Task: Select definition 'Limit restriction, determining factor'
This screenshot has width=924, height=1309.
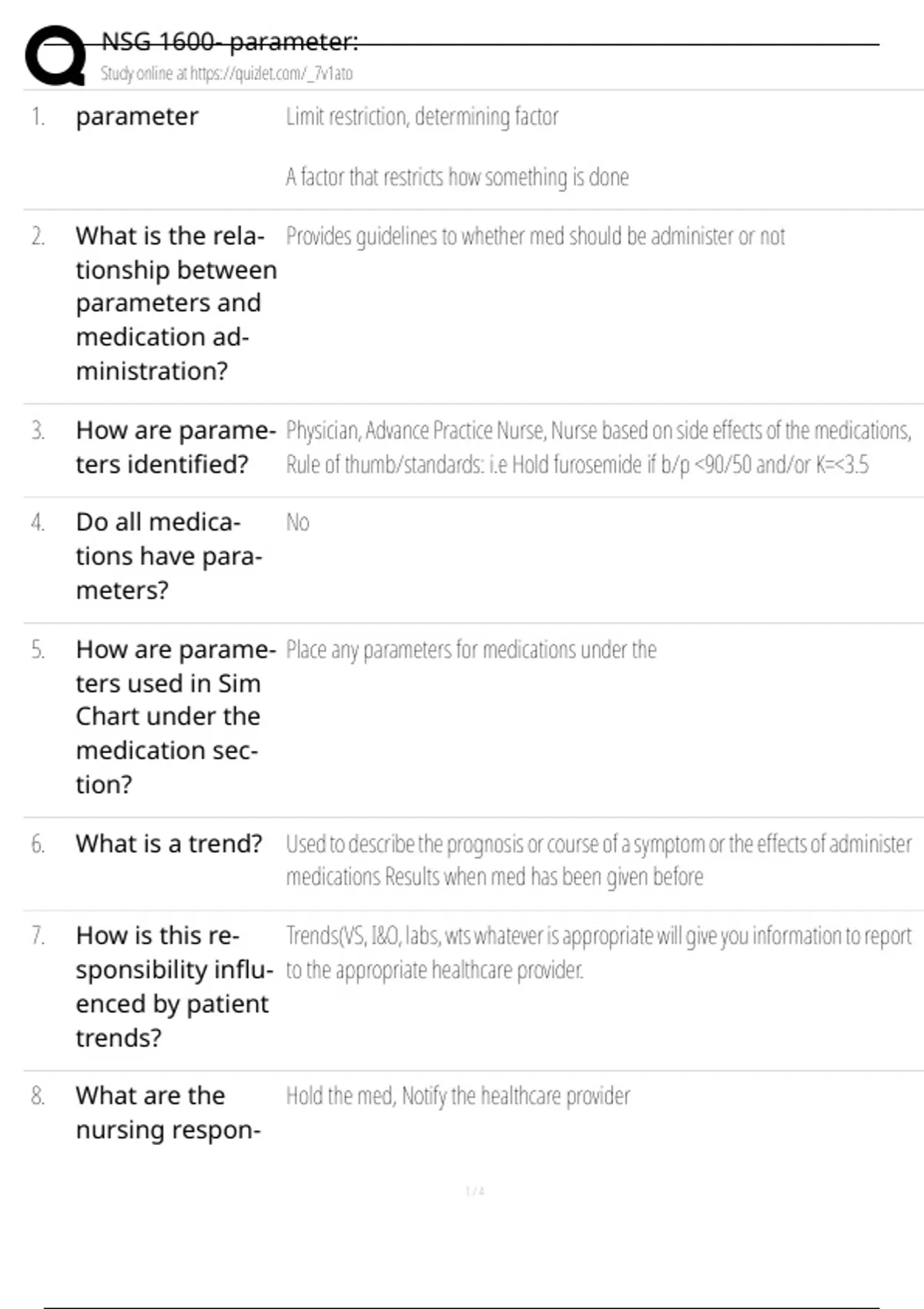Action: pos(422,116)
